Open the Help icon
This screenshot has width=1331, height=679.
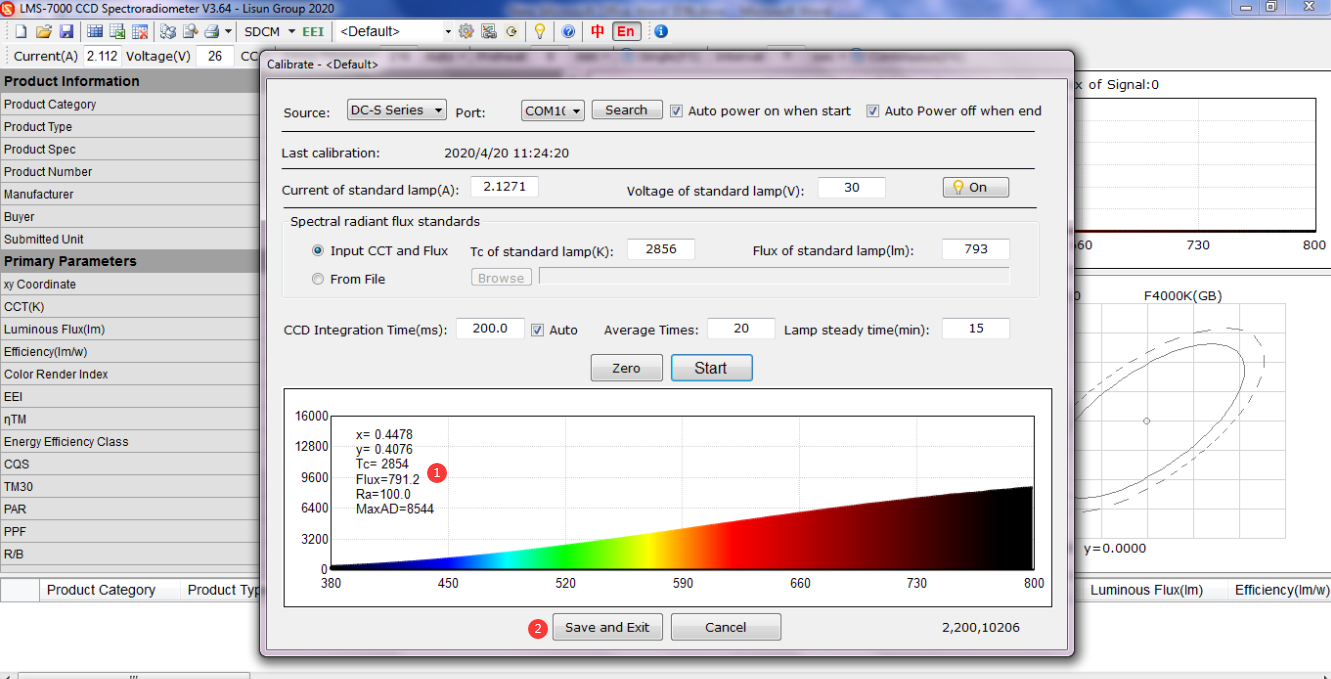[568, 31]
